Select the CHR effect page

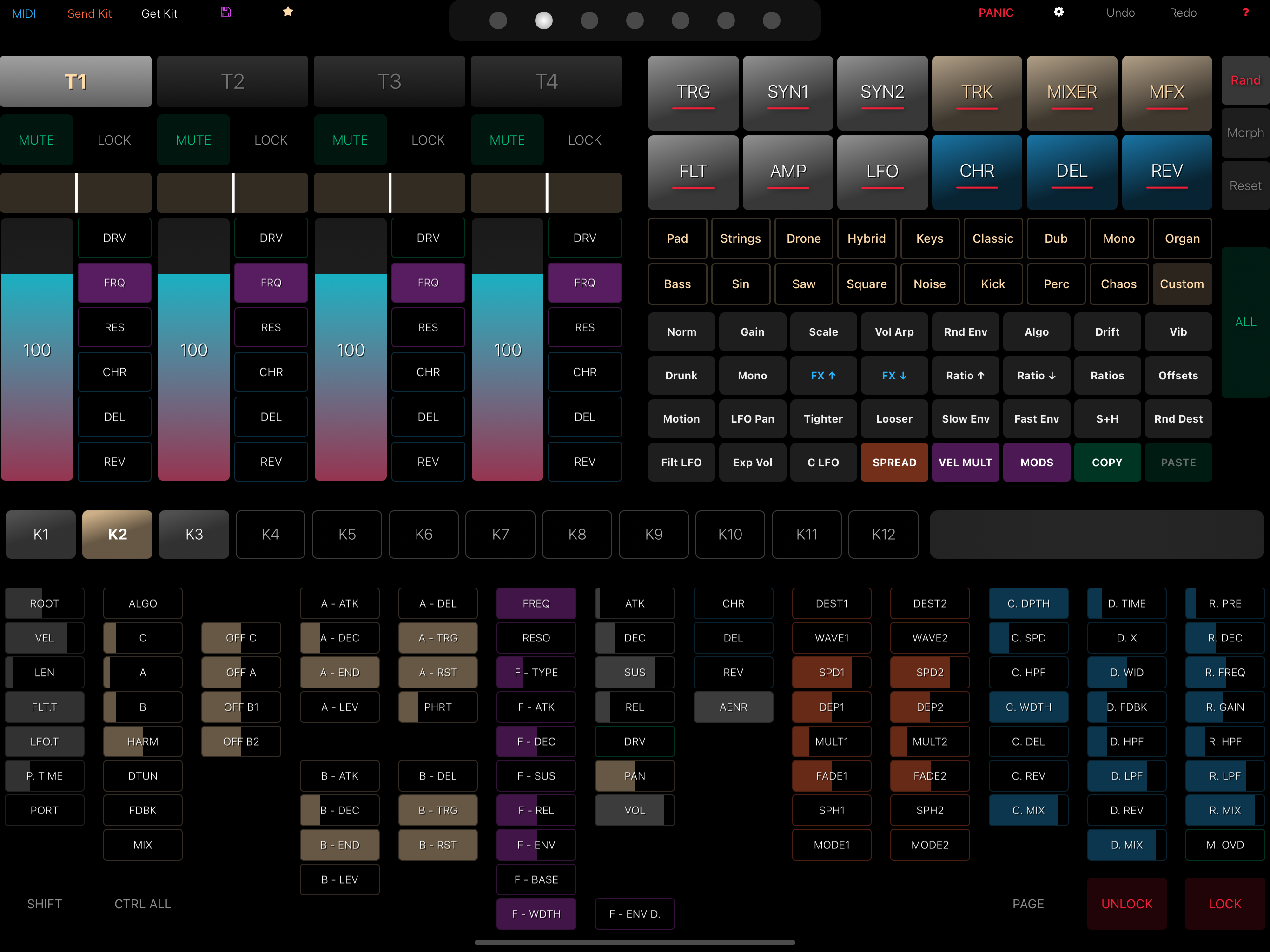click(x=977, y=172)
